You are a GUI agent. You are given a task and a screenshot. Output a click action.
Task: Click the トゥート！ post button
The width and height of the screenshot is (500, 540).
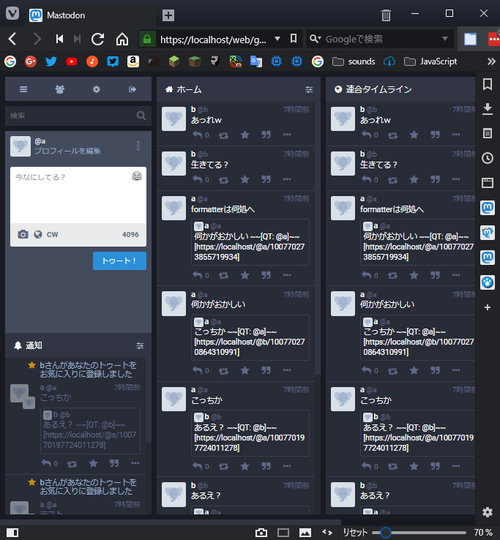tap(119, 261)
